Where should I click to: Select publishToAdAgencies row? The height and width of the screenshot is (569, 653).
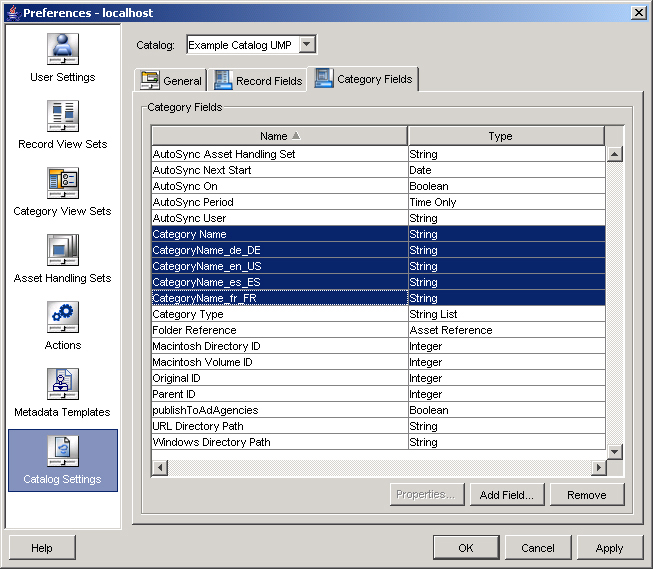coord(378,410)
